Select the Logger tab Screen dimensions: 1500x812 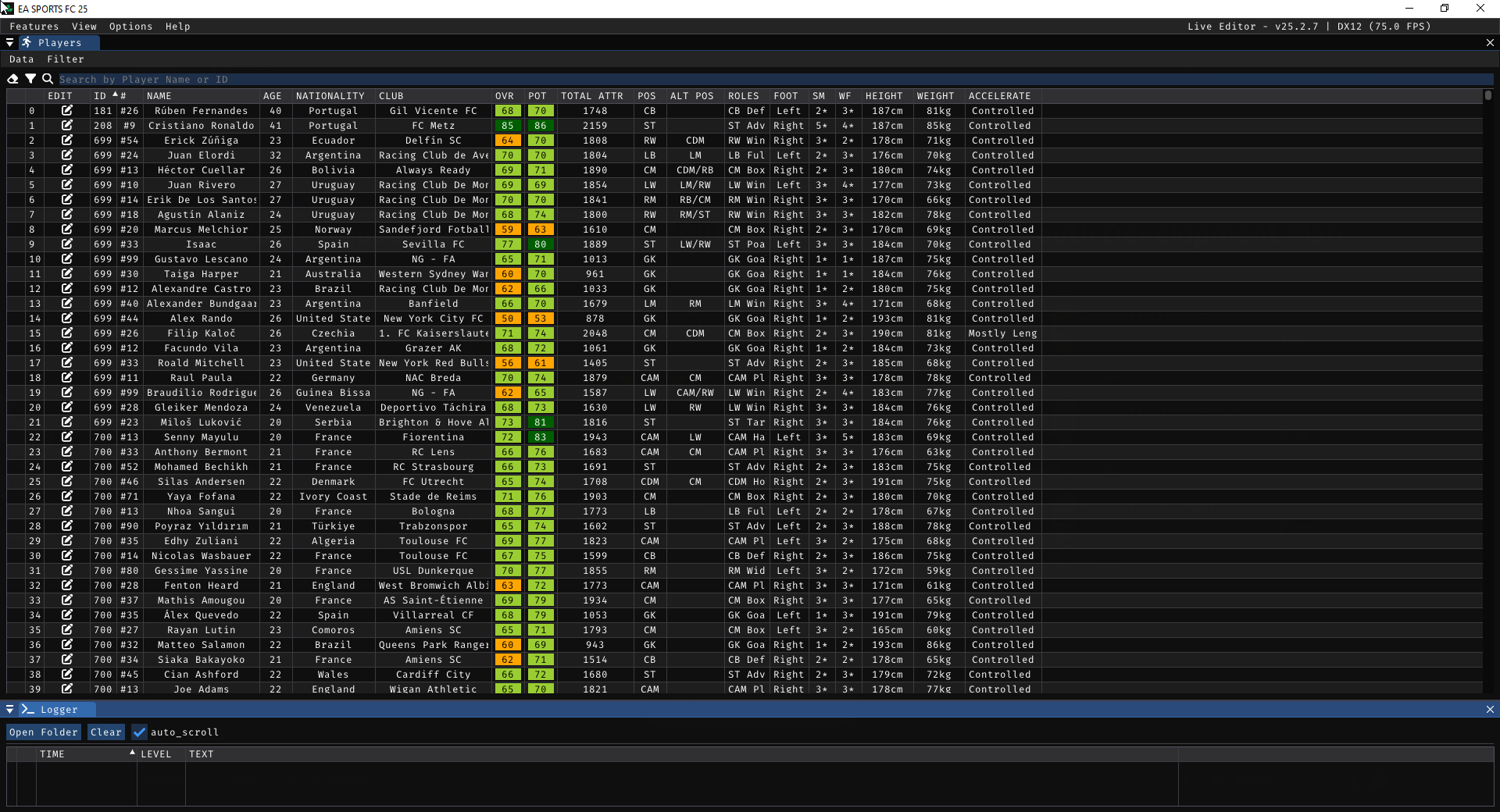[x=58, y=710]
